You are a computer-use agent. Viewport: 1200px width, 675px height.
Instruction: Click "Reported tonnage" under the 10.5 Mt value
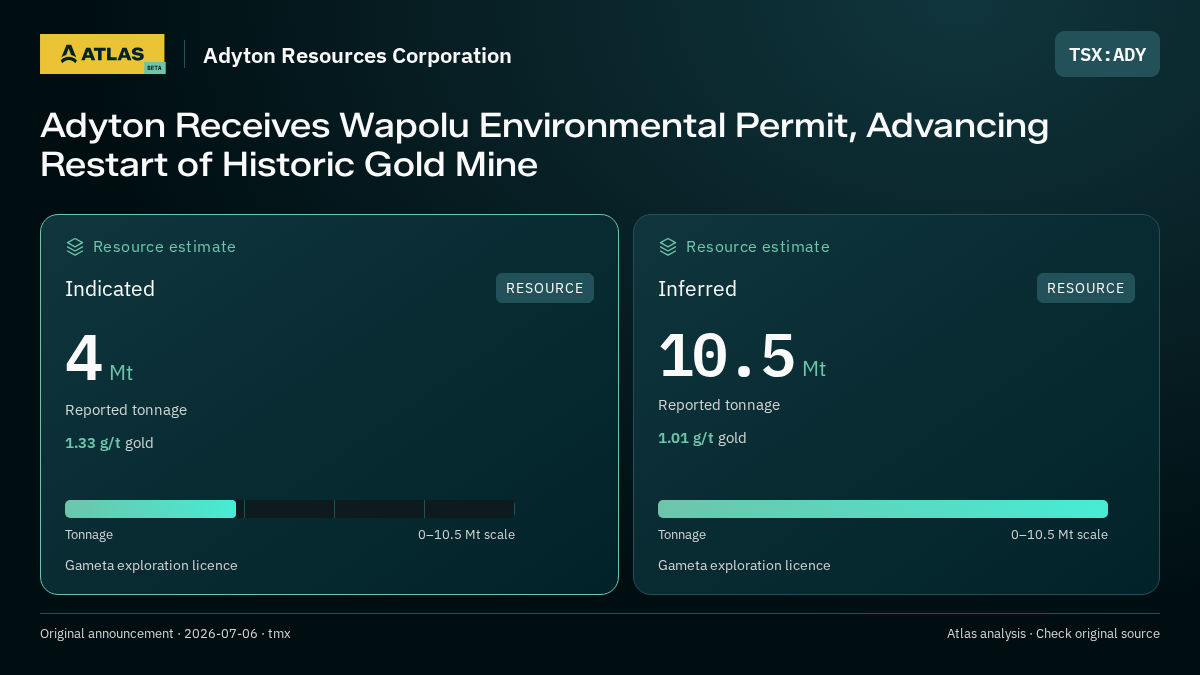coord(719,405)
